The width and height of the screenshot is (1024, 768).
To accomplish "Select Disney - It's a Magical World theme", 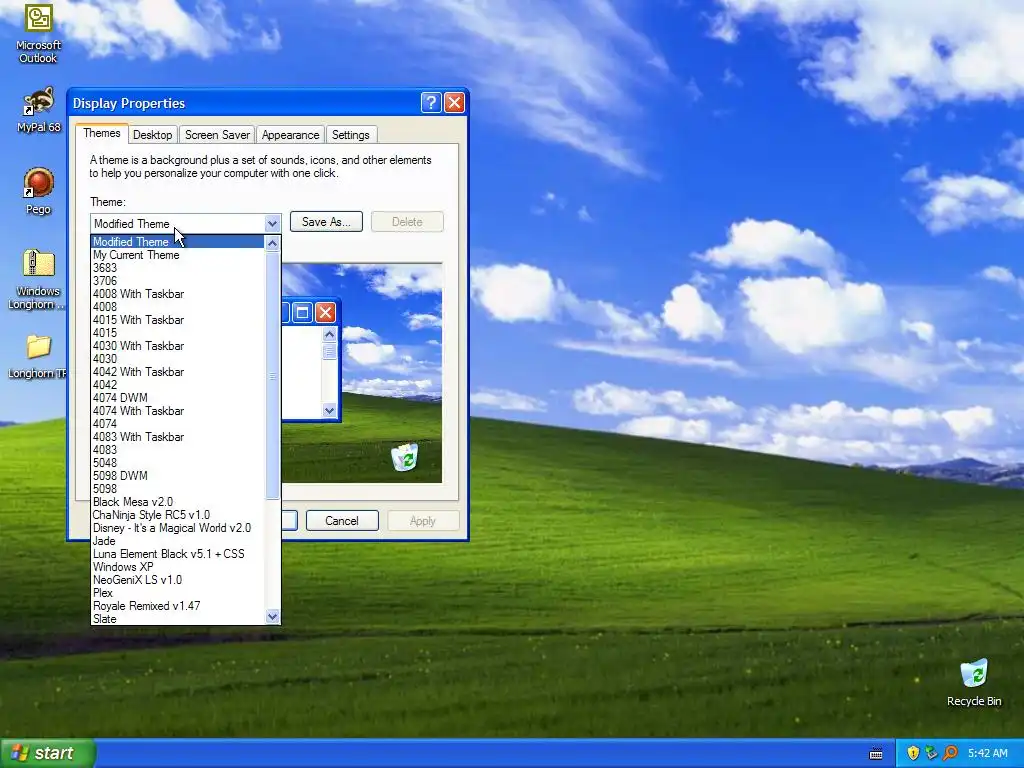I will coord(178,528).
